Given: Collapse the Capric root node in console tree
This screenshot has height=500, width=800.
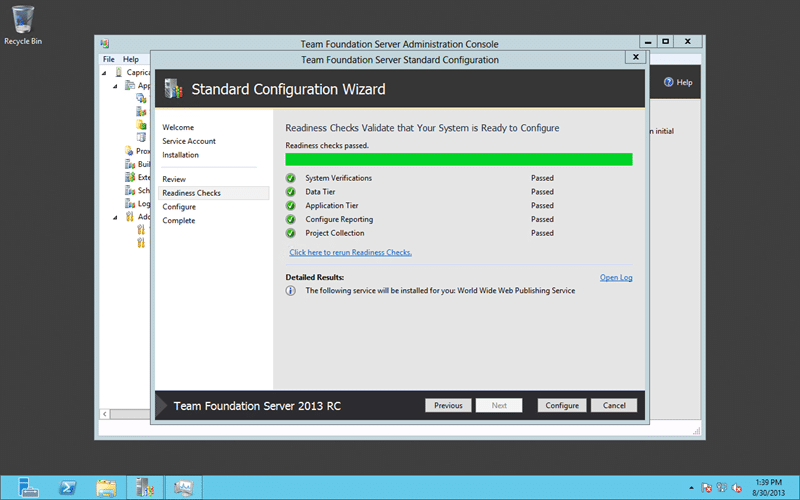Looking at the screenshot, I should (x=104, y=73).
